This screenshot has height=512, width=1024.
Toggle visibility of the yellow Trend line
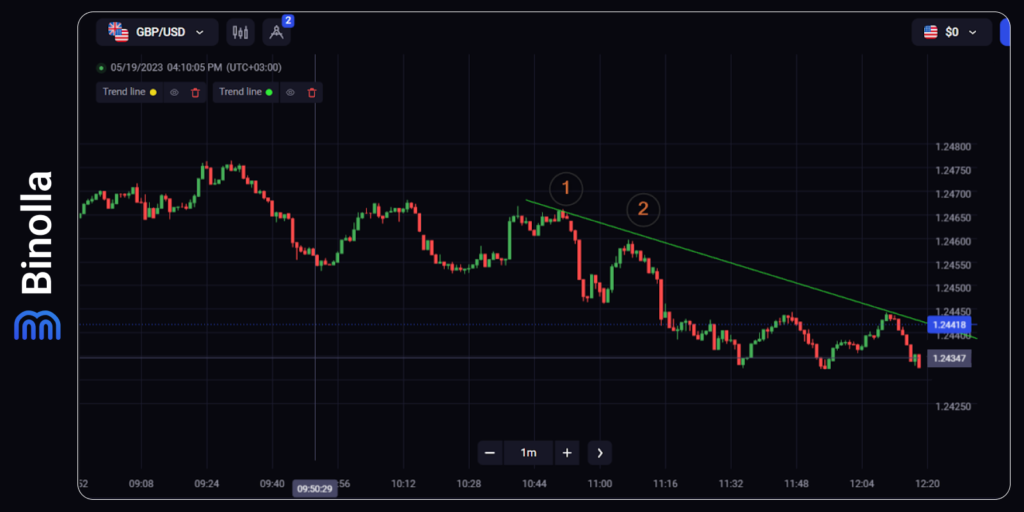click(174, 93)
